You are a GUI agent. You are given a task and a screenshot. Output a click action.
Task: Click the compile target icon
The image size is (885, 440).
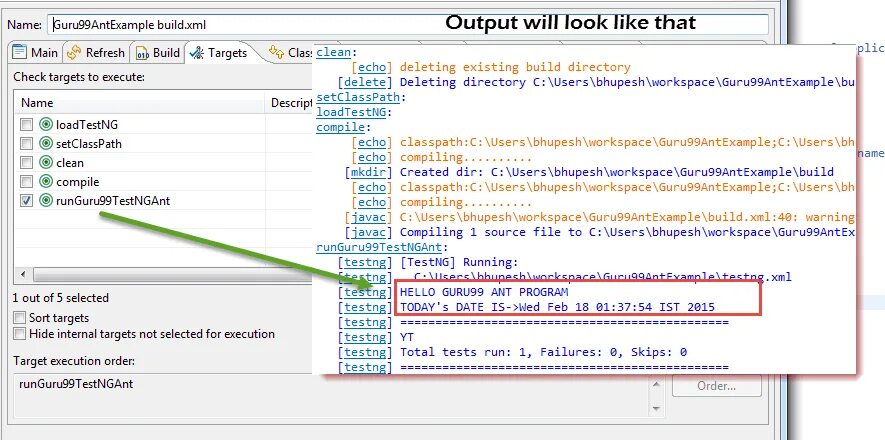pyautogui.click(x=46, y=182)
